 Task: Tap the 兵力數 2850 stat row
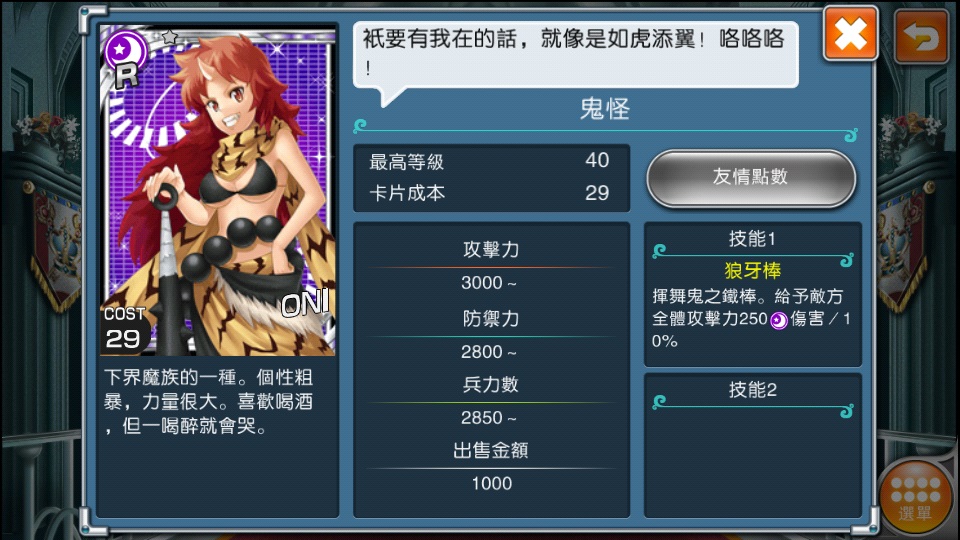coord(491,401)
